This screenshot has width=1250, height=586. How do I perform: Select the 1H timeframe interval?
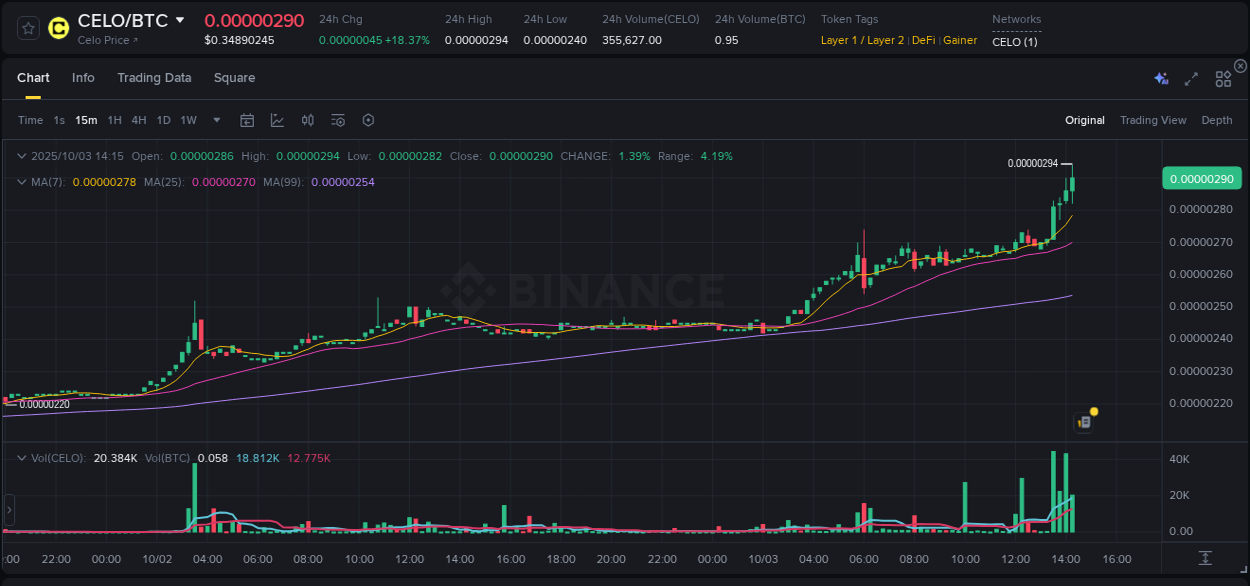[114, 120]
